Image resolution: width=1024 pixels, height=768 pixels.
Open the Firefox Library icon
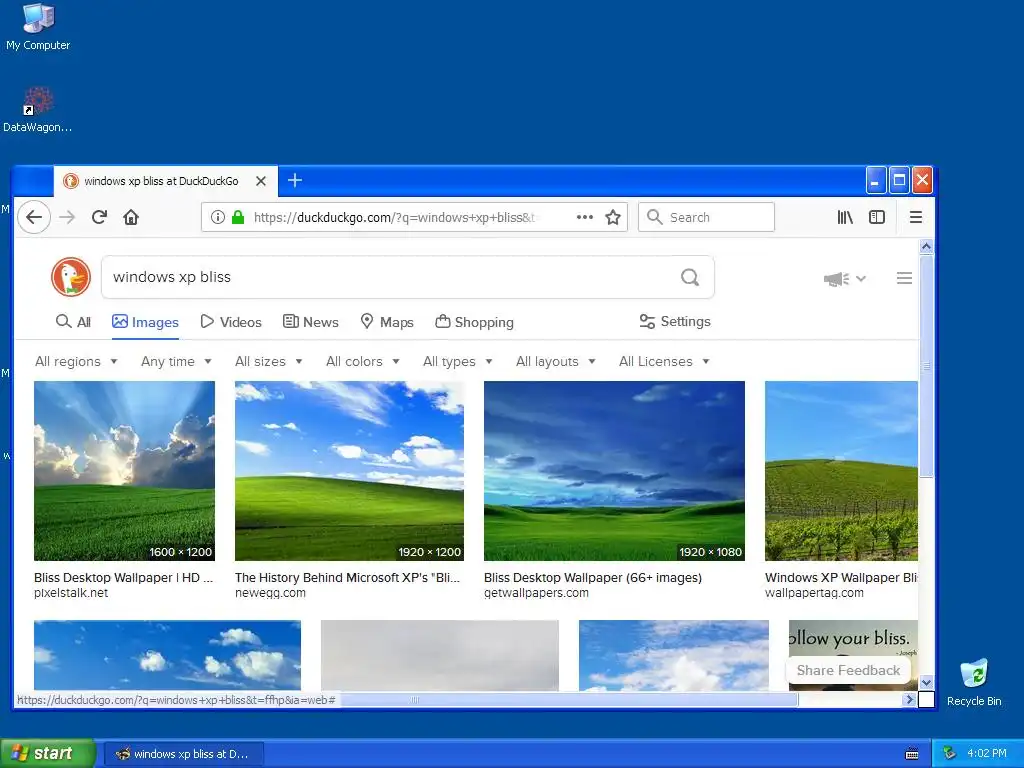(845, 217)
